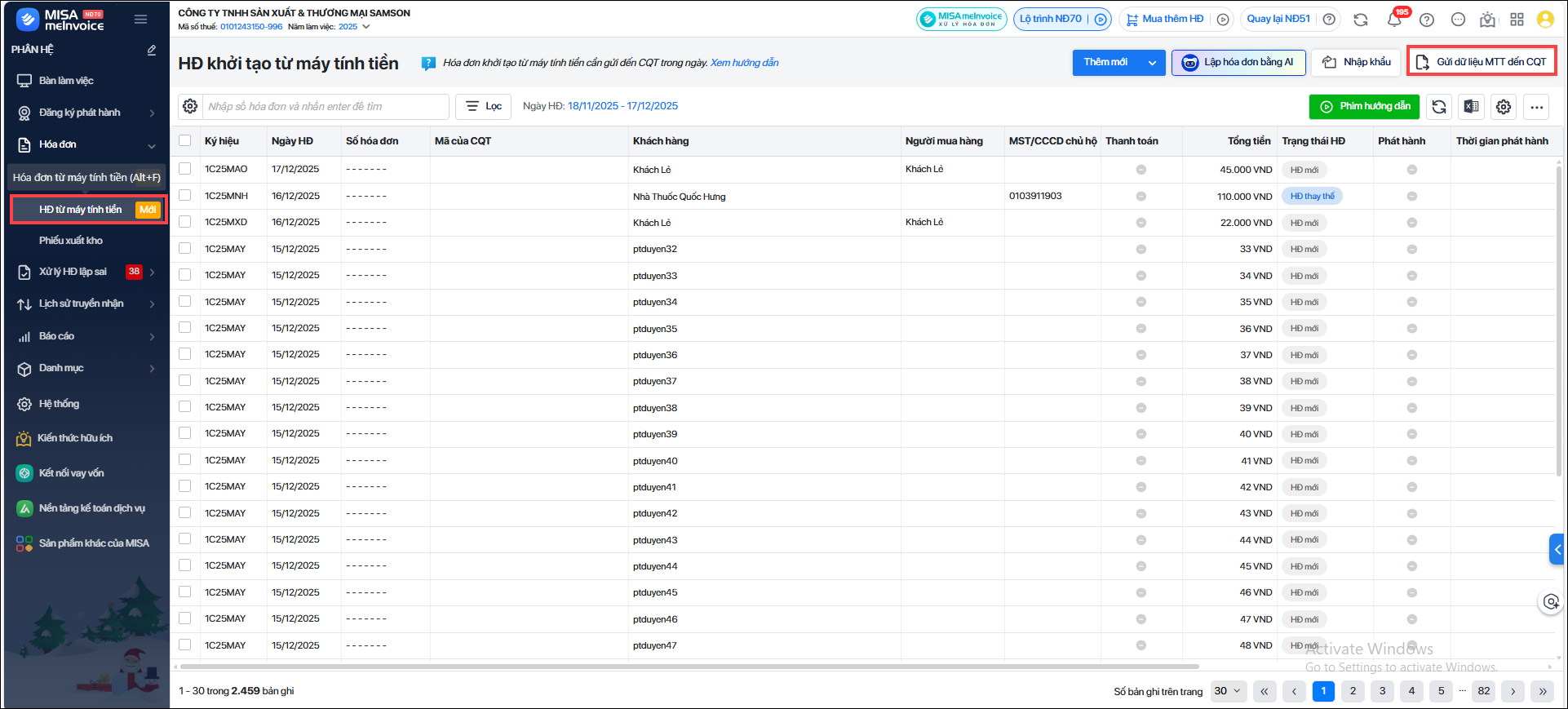1568x709 pixels.
Task: Click the gear icon left of the search box
Action: pos(190,107)
